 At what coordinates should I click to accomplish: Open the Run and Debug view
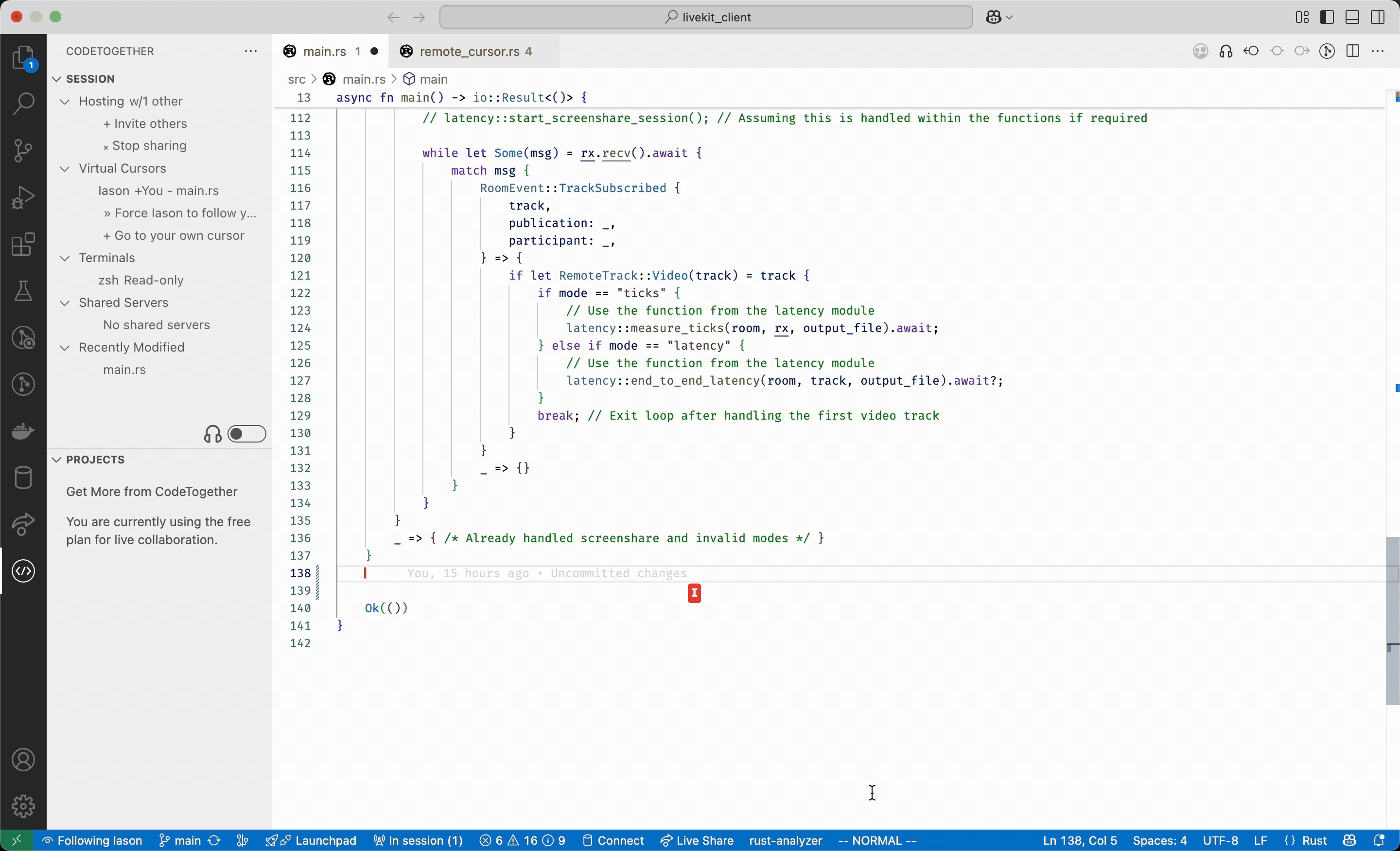click(x=23, y=197)
